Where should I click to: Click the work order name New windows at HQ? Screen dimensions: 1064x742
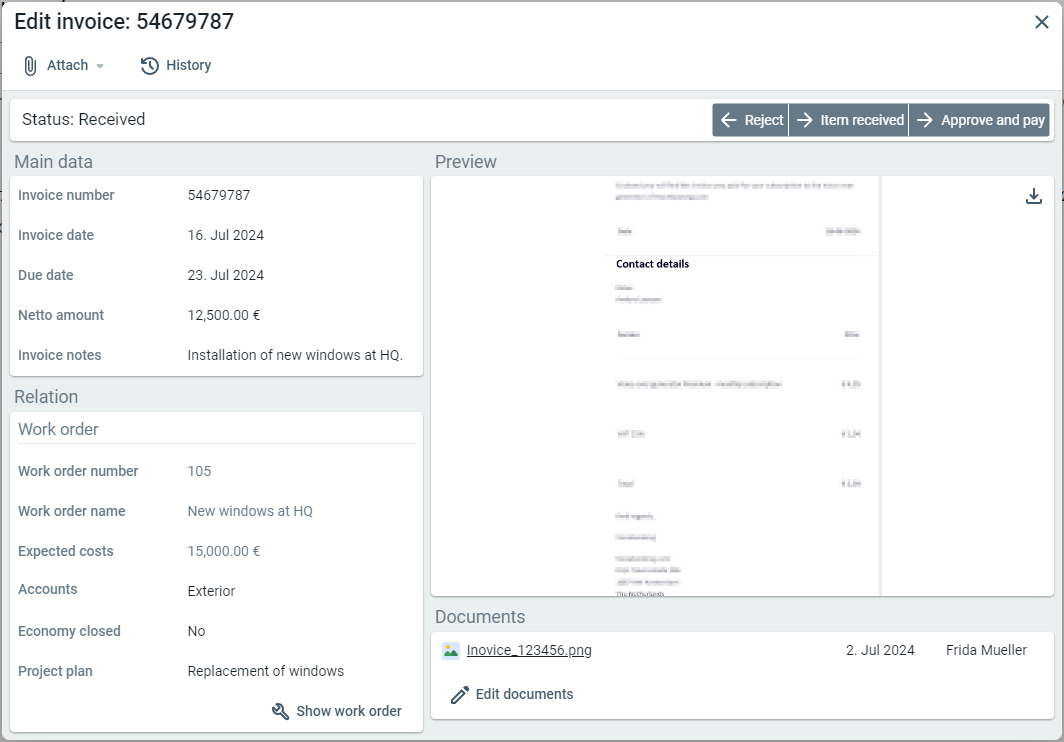250,511
